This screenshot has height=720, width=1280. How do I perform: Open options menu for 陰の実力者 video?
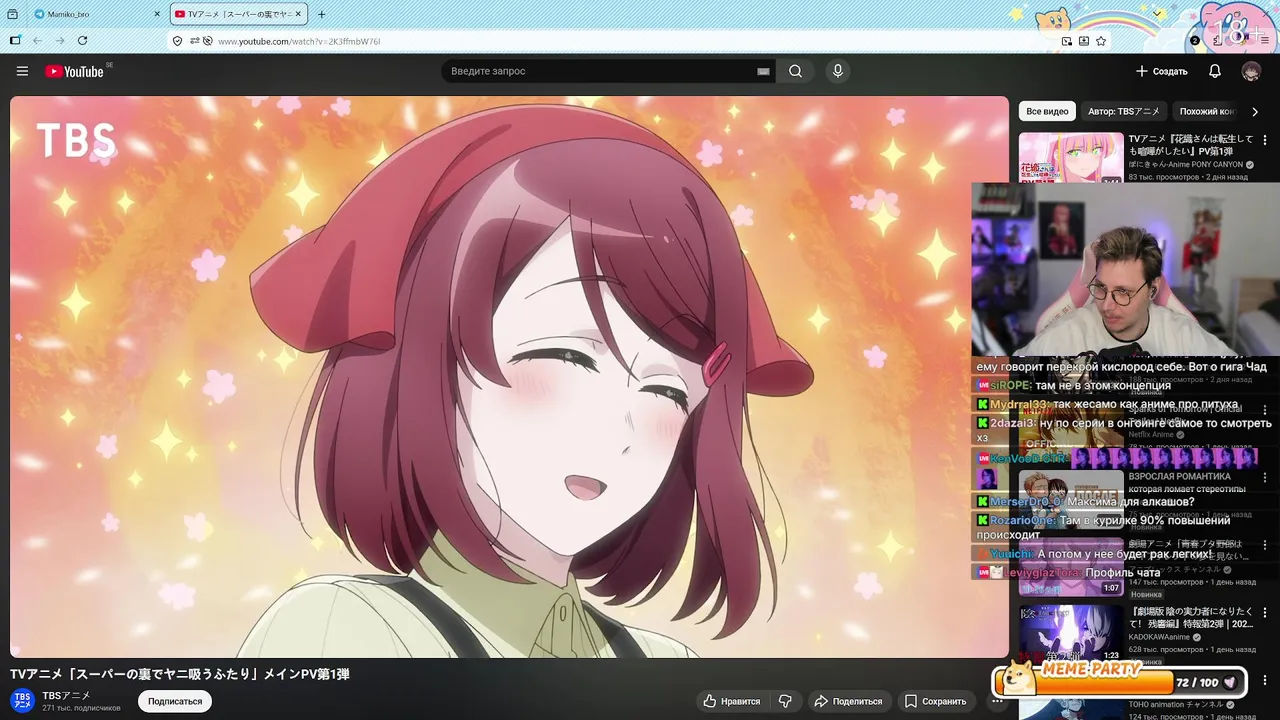[x=1265, y=612]
